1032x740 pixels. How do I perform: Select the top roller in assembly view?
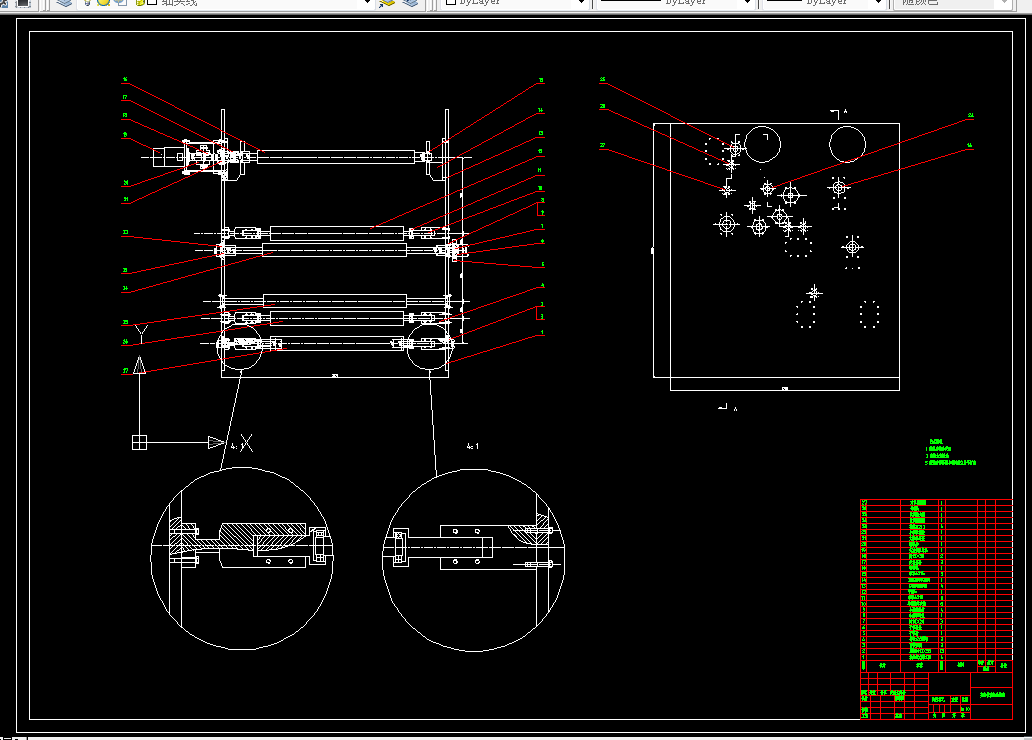click(x=336, y=157)
